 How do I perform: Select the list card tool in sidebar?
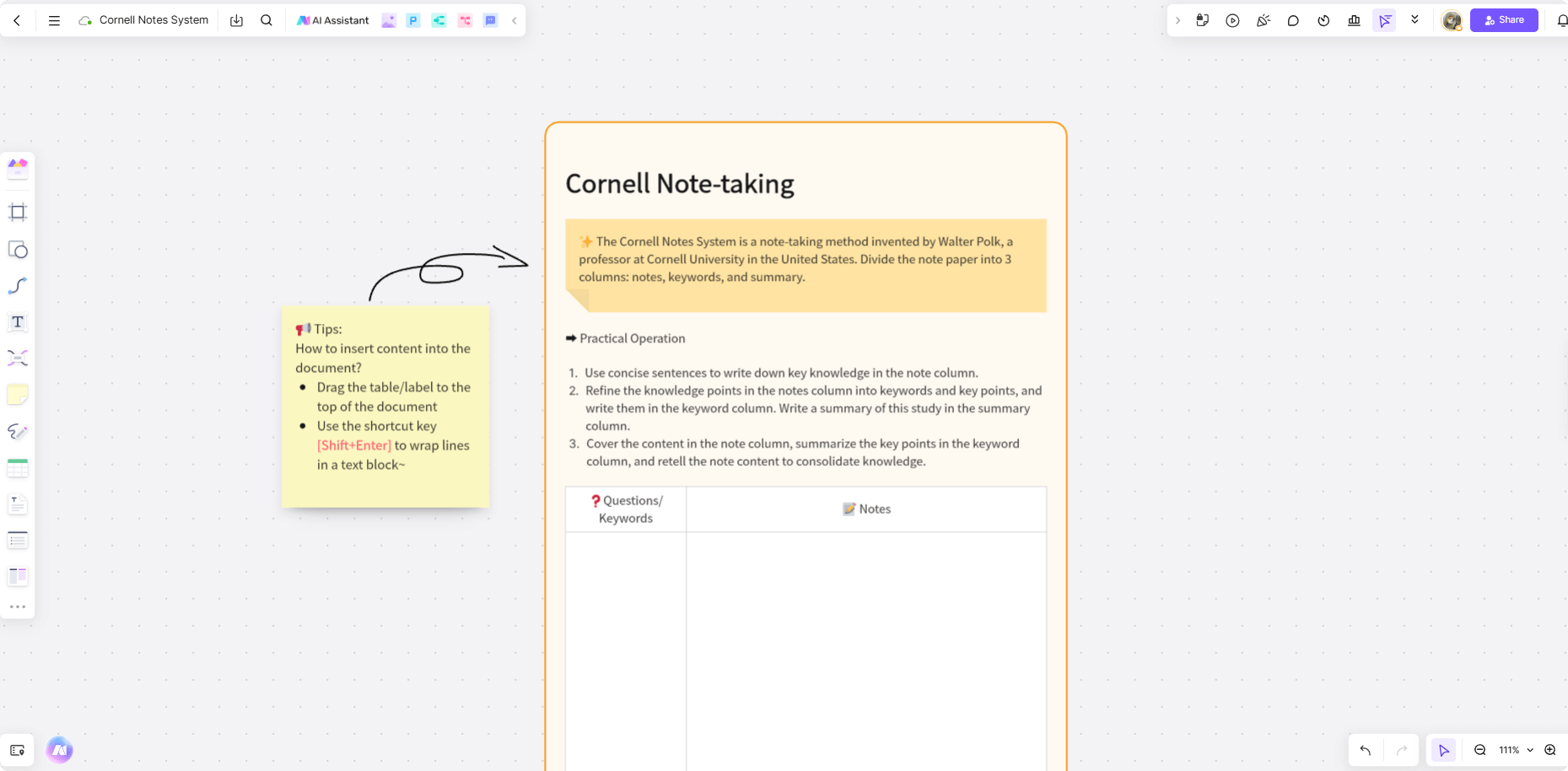click(18, 540)
